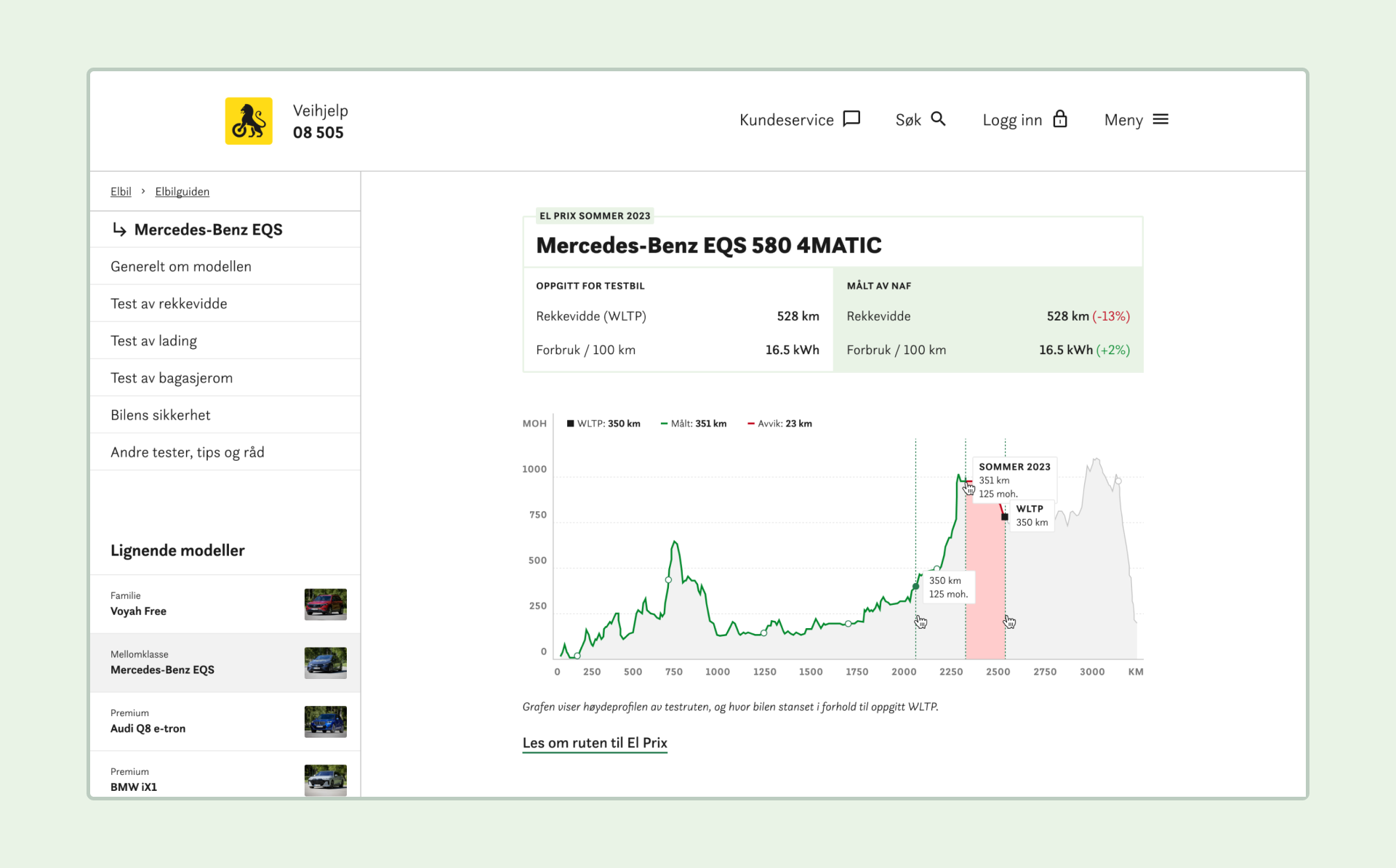The height and width of the screenshot is (868, 1396).
Task: Click the Søk label
Action: tap(908, 120)
